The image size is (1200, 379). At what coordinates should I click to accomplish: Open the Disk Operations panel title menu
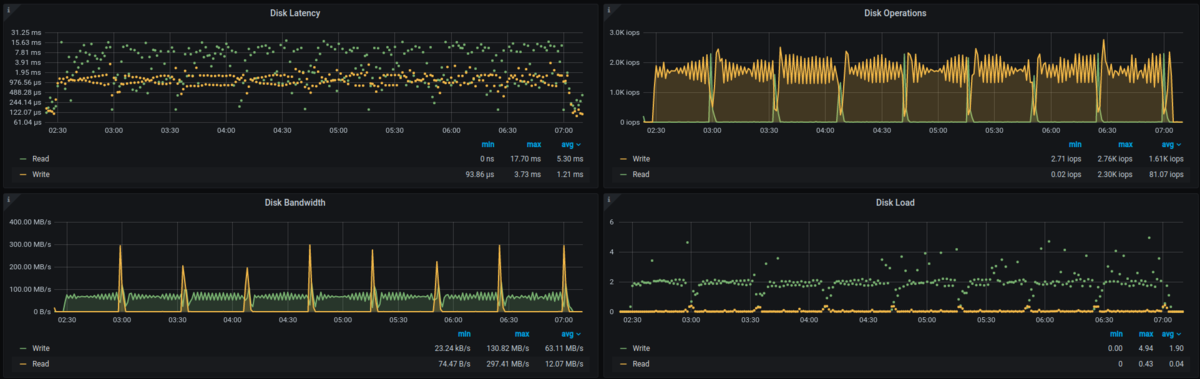click(895, 13)
